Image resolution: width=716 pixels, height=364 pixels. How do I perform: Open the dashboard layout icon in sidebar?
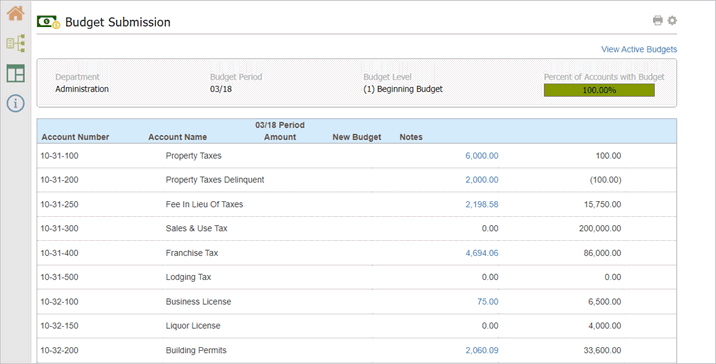[x=16, y=74]
